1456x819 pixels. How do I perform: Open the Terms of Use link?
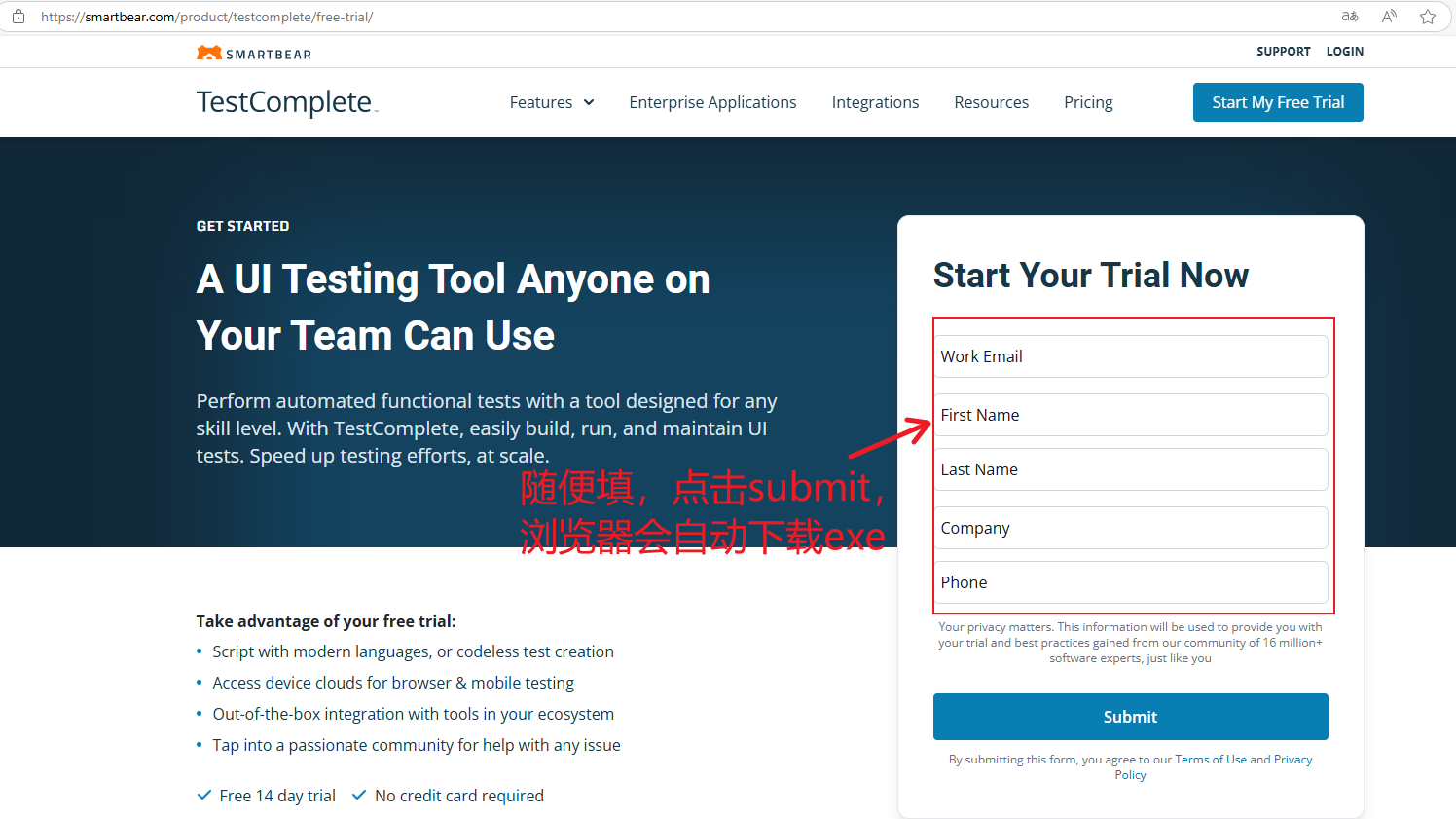1211,760
